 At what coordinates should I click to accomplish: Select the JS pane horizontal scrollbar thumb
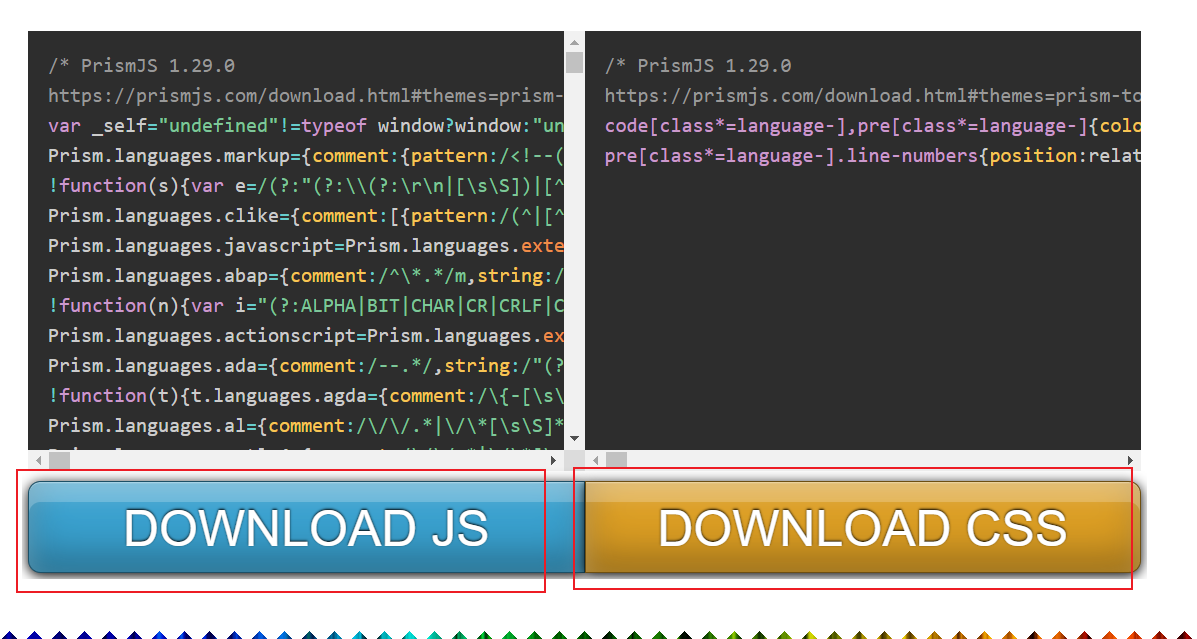tap(60, 461)
